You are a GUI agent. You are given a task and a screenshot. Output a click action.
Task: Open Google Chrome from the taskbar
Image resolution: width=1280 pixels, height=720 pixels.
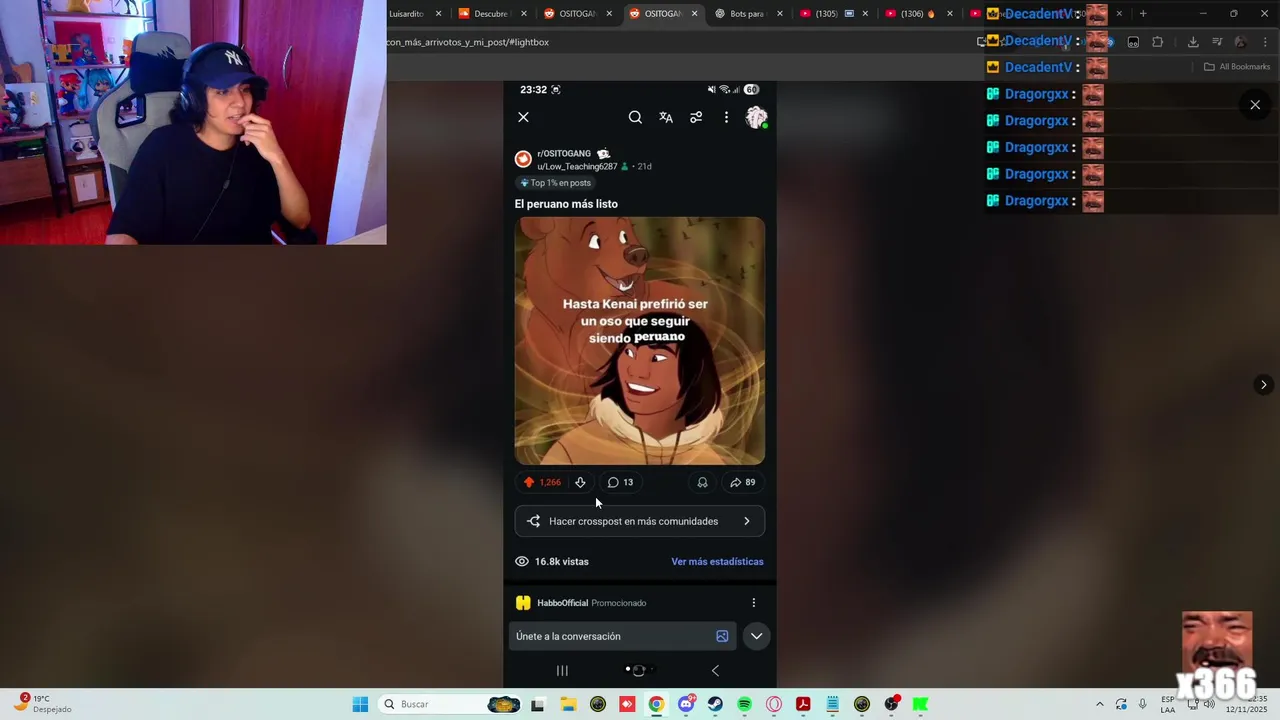[x=656, y=704]
